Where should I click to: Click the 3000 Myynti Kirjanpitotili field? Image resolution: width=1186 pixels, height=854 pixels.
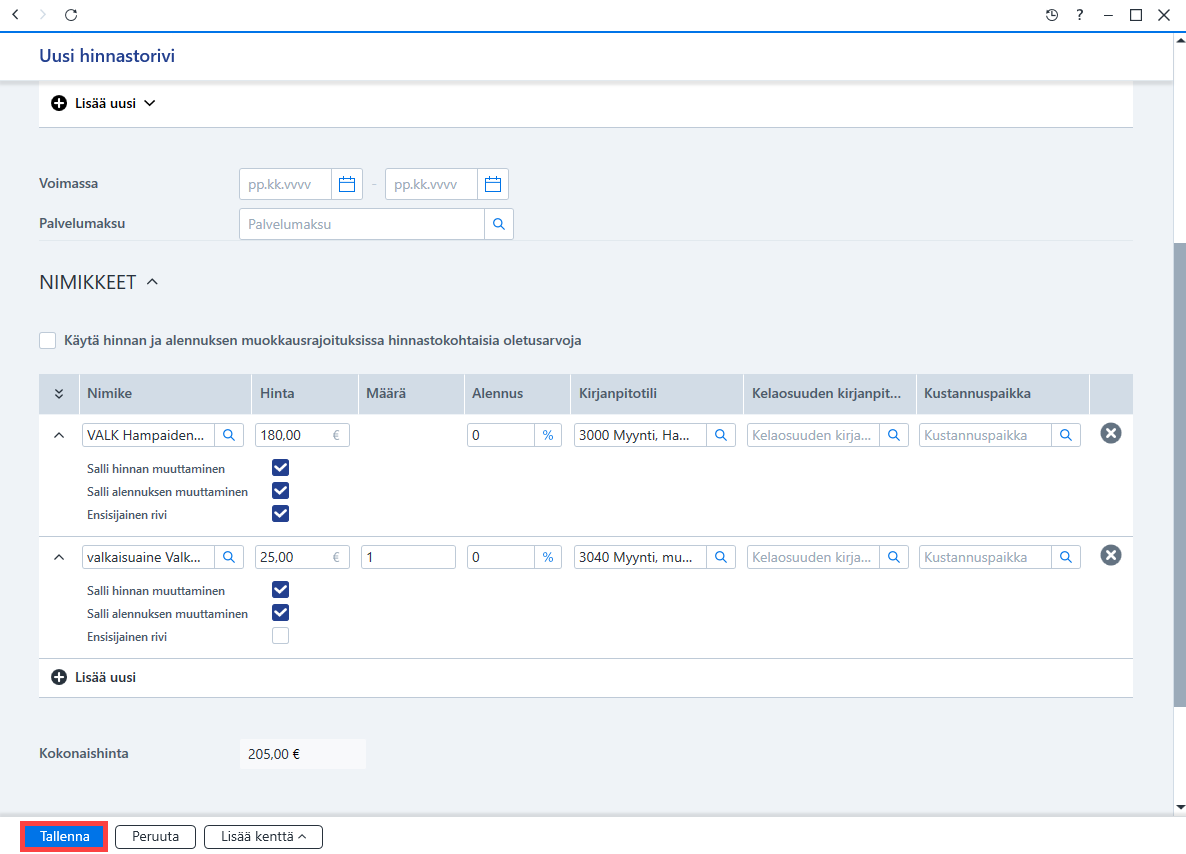click(x=640, y=435)
